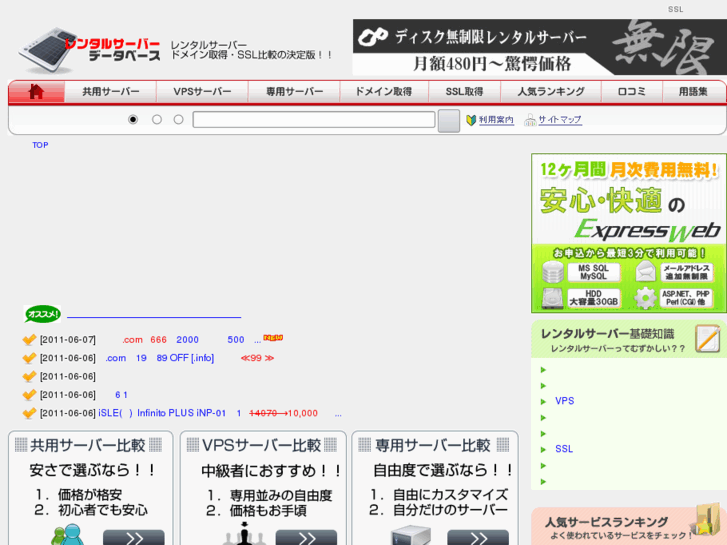Open the 共用サーバー menu tab

click(111, 91)
